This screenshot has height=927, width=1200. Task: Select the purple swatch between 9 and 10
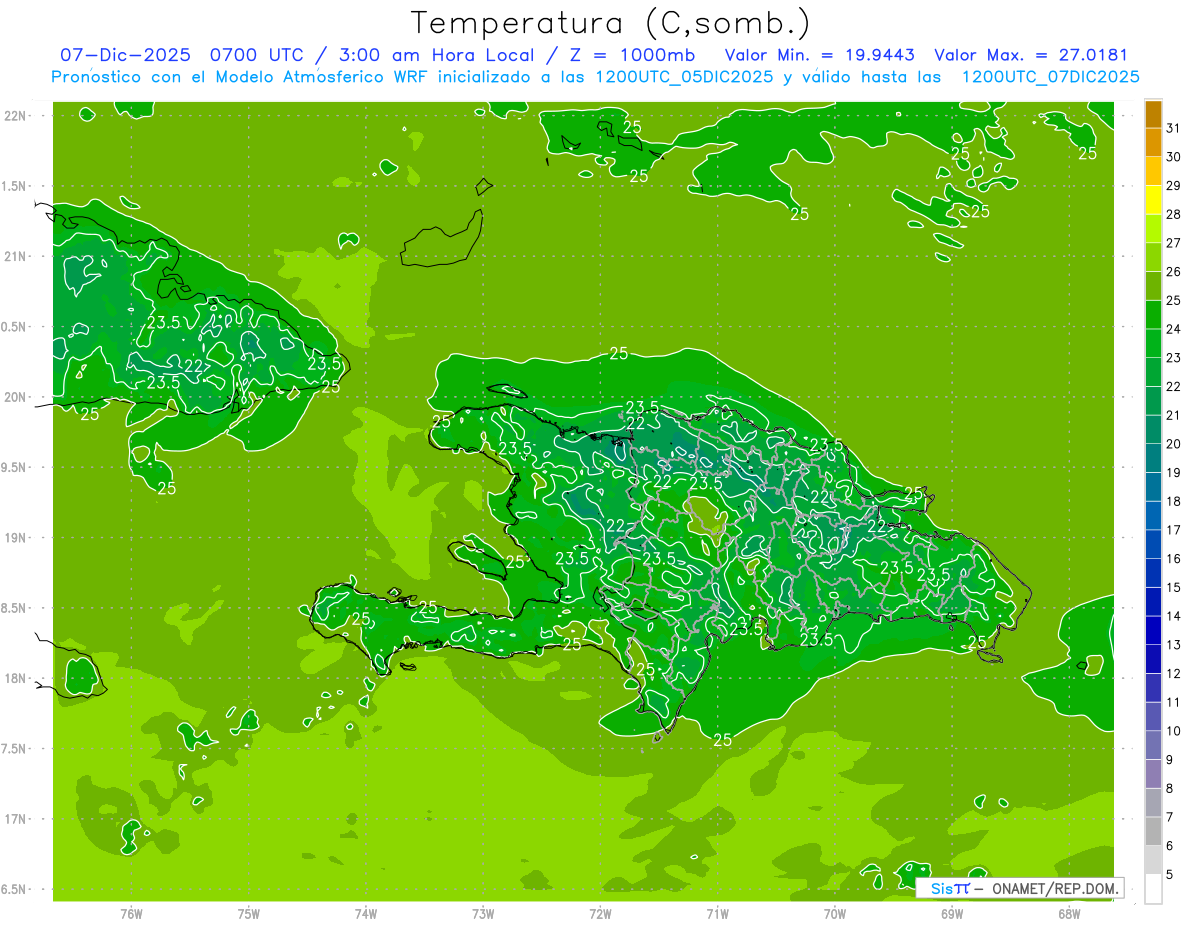1153,746
